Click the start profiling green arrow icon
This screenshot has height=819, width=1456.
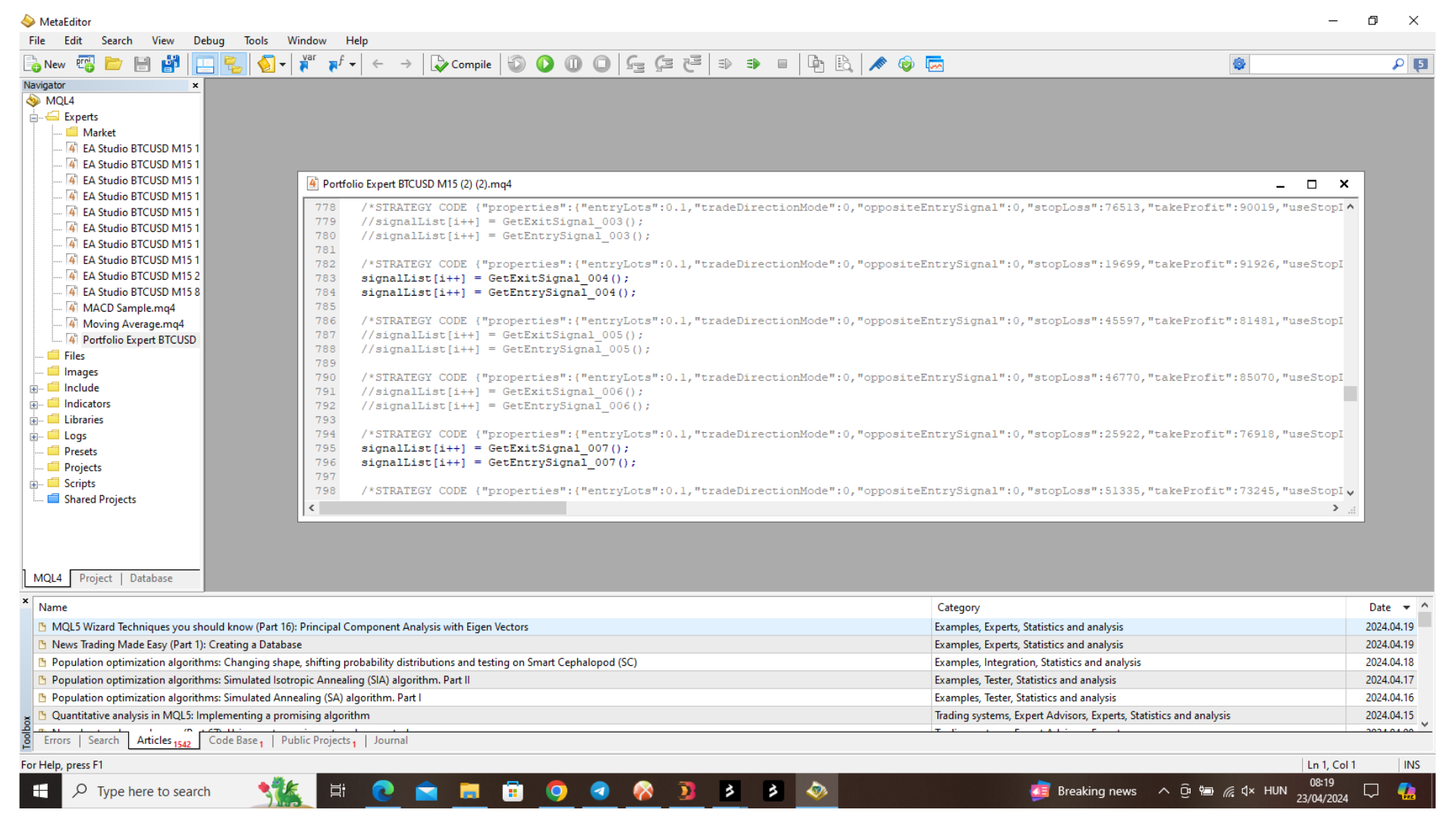[x=753, y=64]
